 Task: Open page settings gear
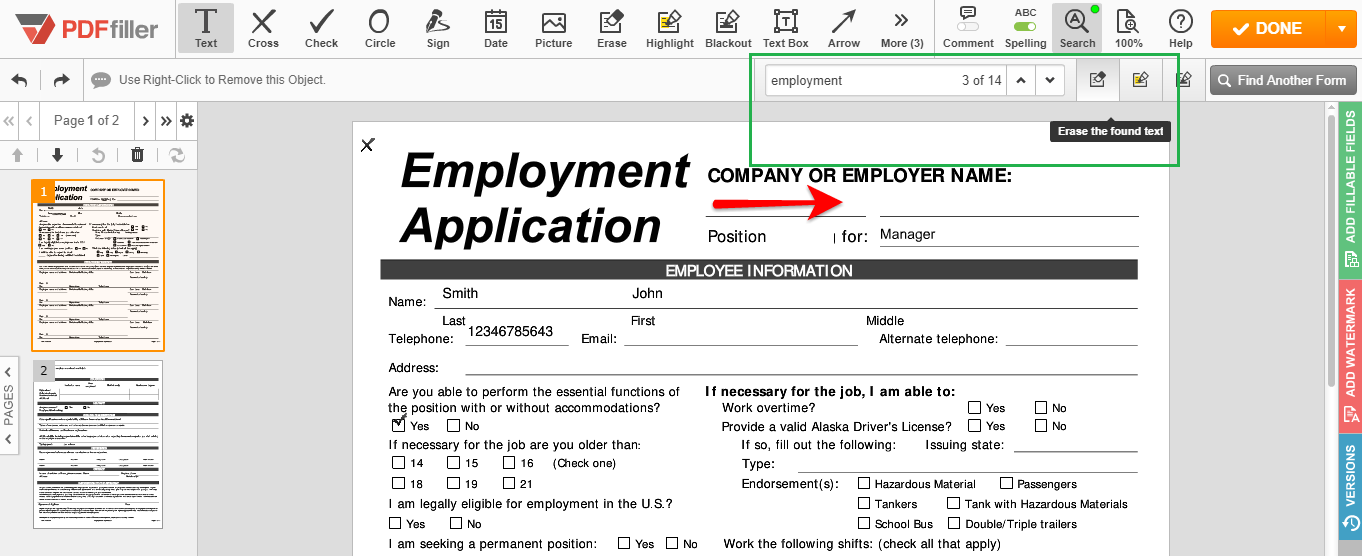coord(186,121)
